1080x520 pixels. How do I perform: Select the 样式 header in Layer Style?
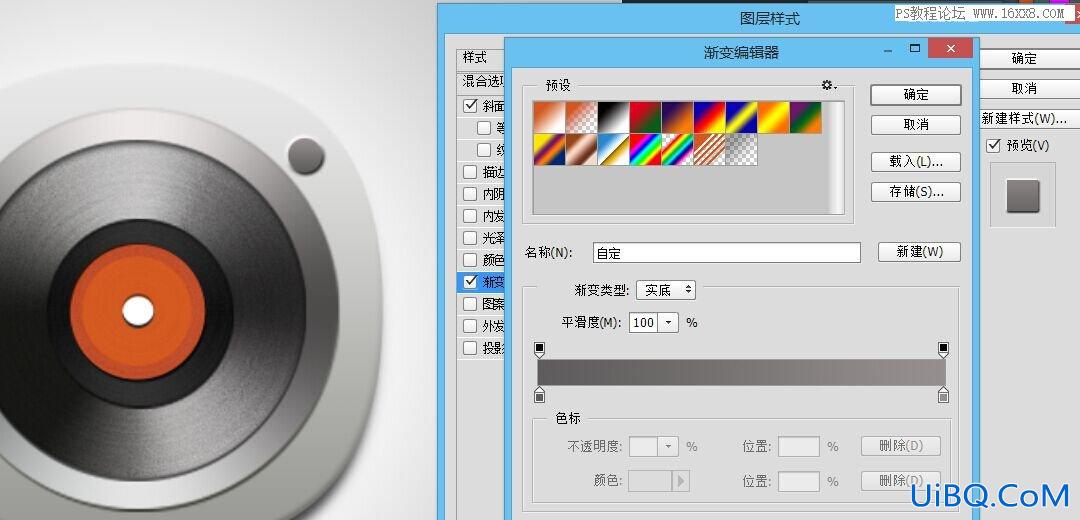[481, 58]
